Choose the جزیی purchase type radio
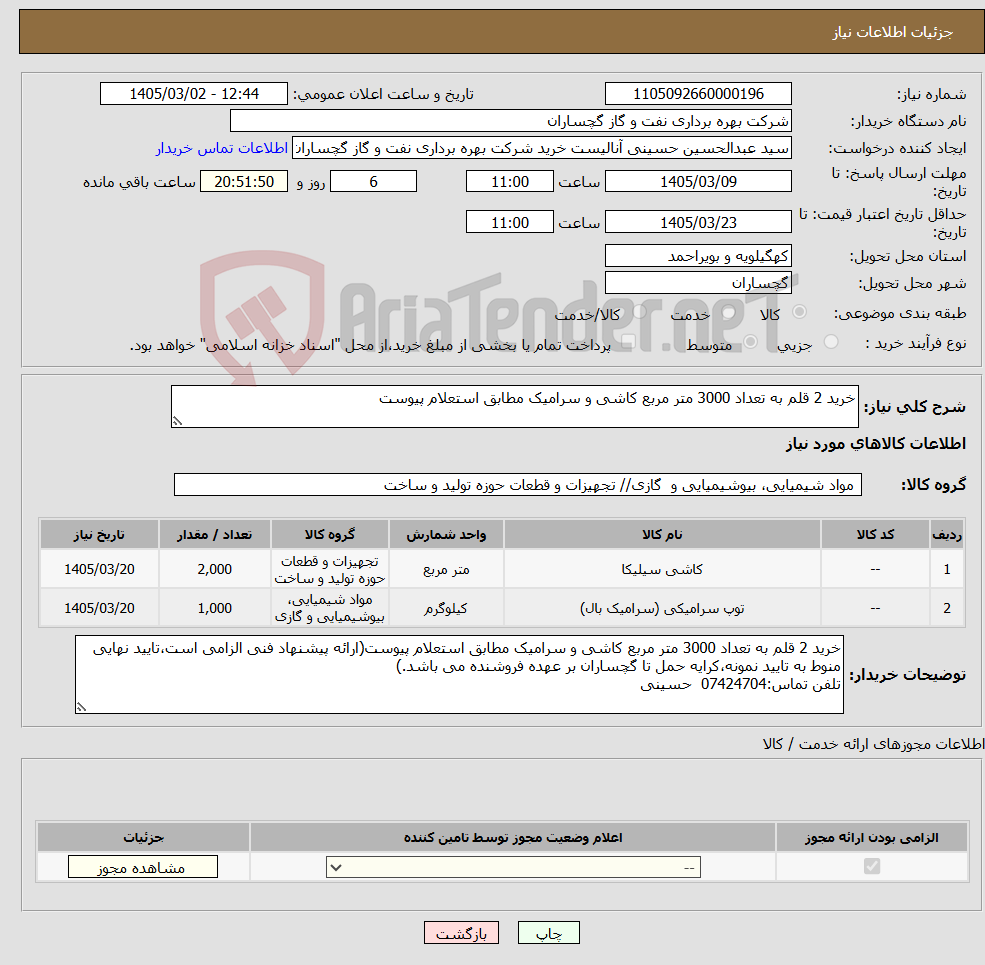 coord(831,342)
